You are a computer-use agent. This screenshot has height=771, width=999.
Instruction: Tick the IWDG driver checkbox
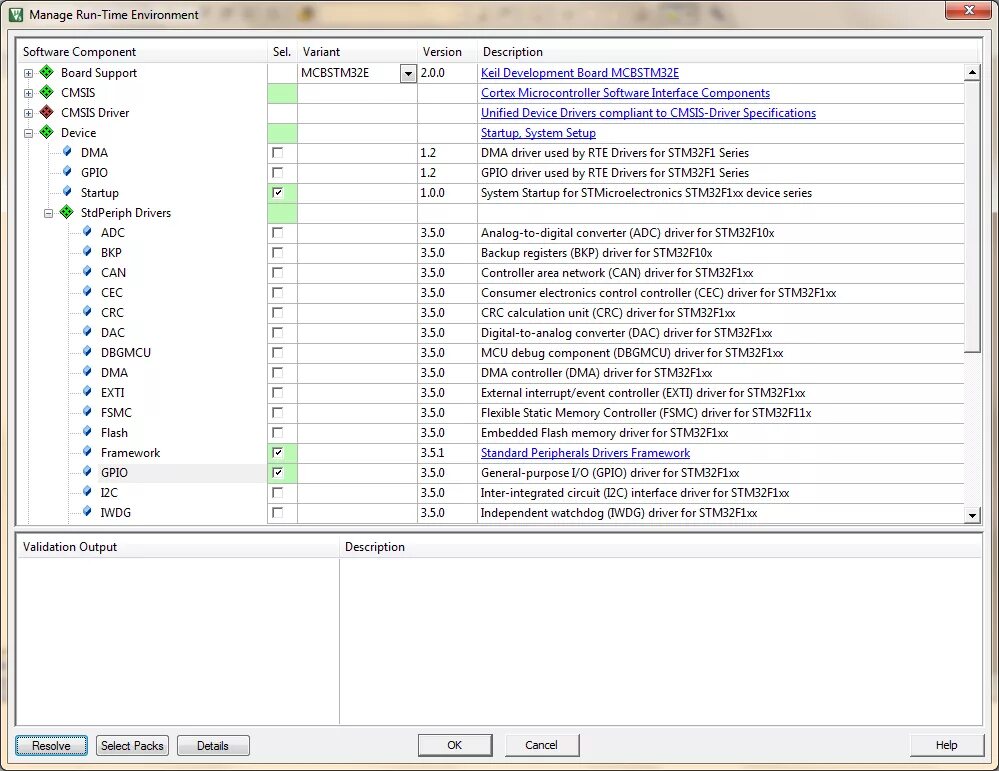[277, 512]
